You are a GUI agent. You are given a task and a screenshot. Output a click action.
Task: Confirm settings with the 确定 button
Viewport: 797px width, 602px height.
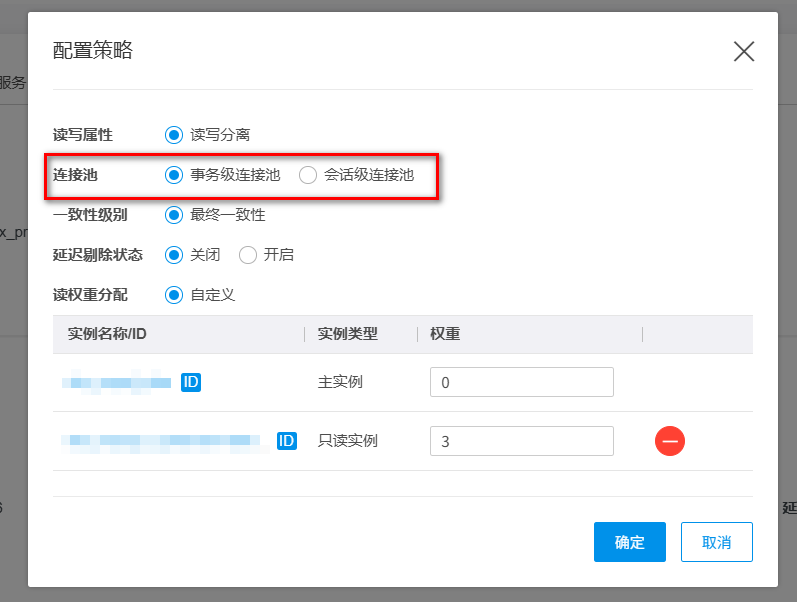(x=630, y=542)
